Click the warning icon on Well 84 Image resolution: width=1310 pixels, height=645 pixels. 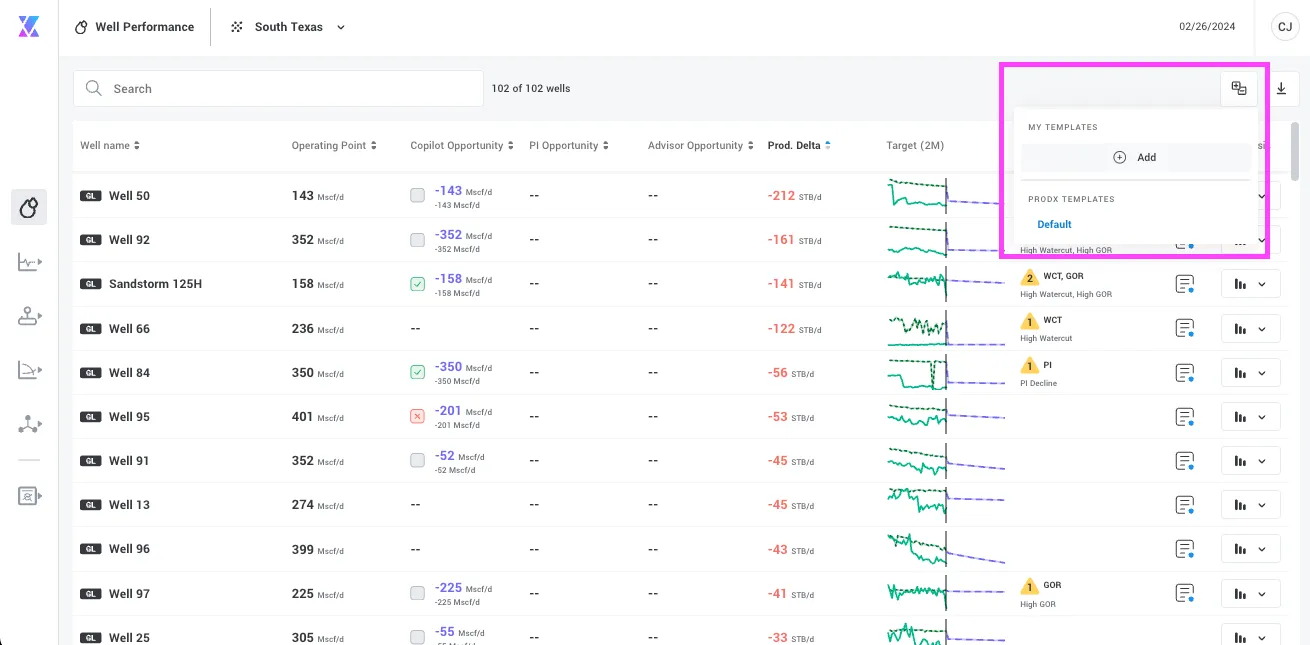[1029, 366]
